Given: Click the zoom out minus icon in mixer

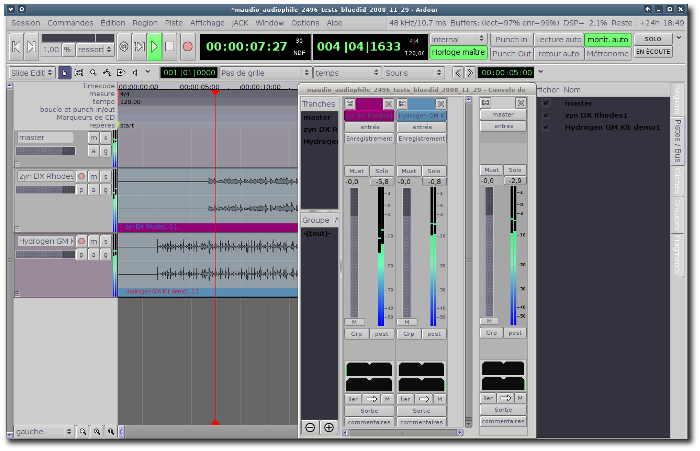Looking at the screenshot, I should point(310,427).
